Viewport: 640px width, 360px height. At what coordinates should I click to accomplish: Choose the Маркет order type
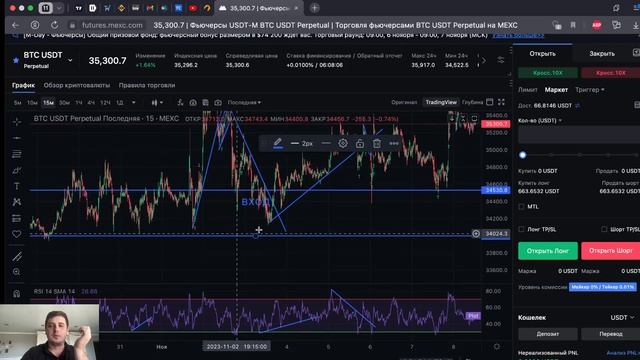[x=556, y=89]
